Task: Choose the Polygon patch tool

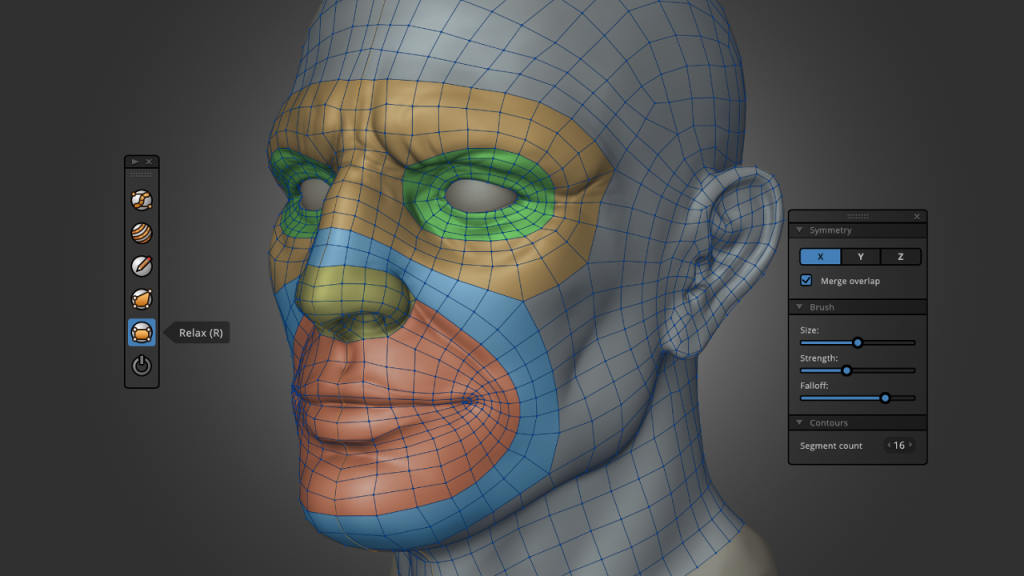Action: [140, 298]
